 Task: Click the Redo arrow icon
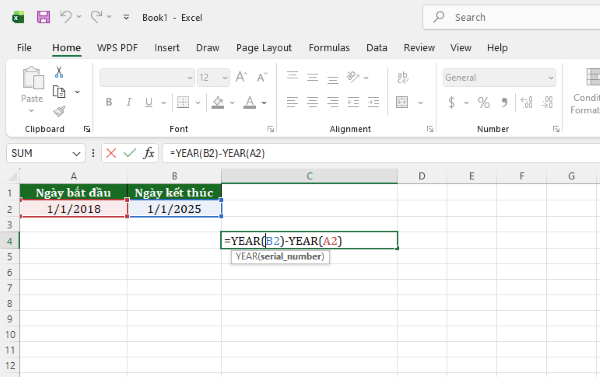[x=96, y=17]
